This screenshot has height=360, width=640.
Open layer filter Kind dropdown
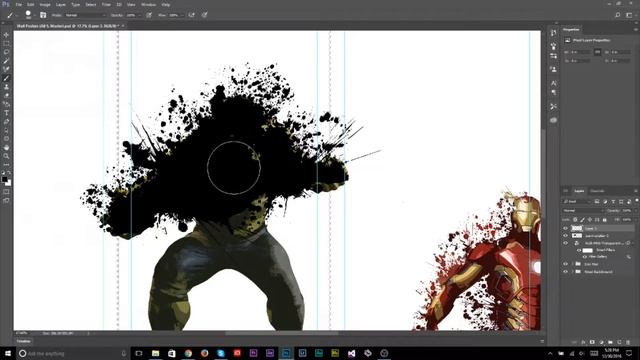[x=577, y=201]
